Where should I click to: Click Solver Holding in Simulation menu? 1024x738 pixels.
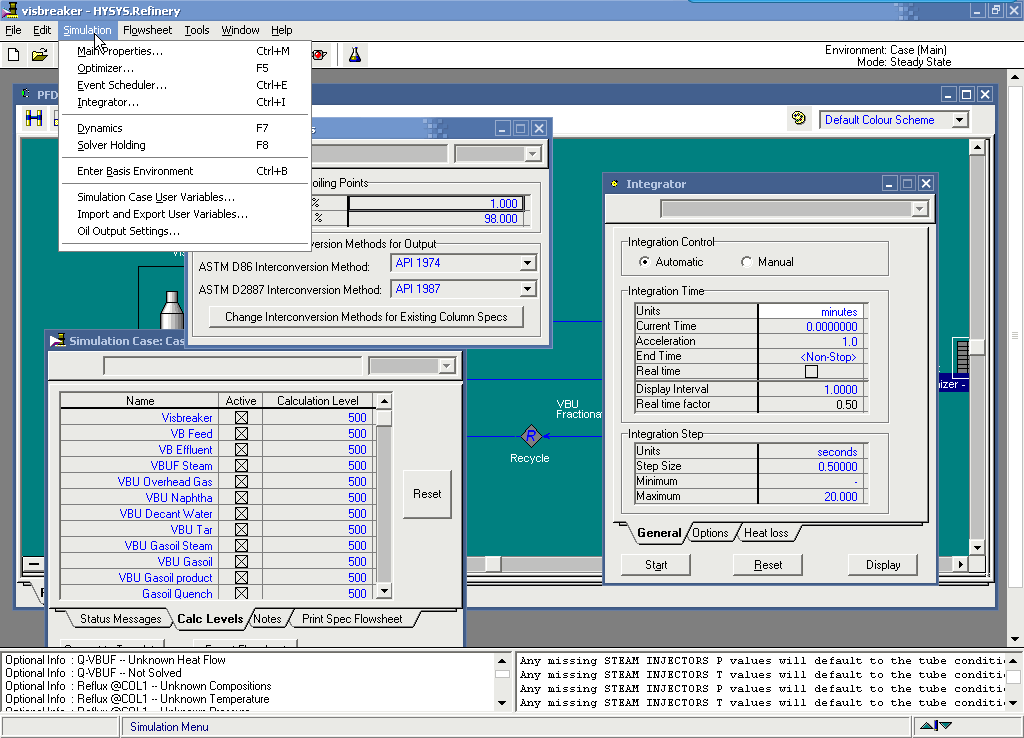click(x=111, y=145)
